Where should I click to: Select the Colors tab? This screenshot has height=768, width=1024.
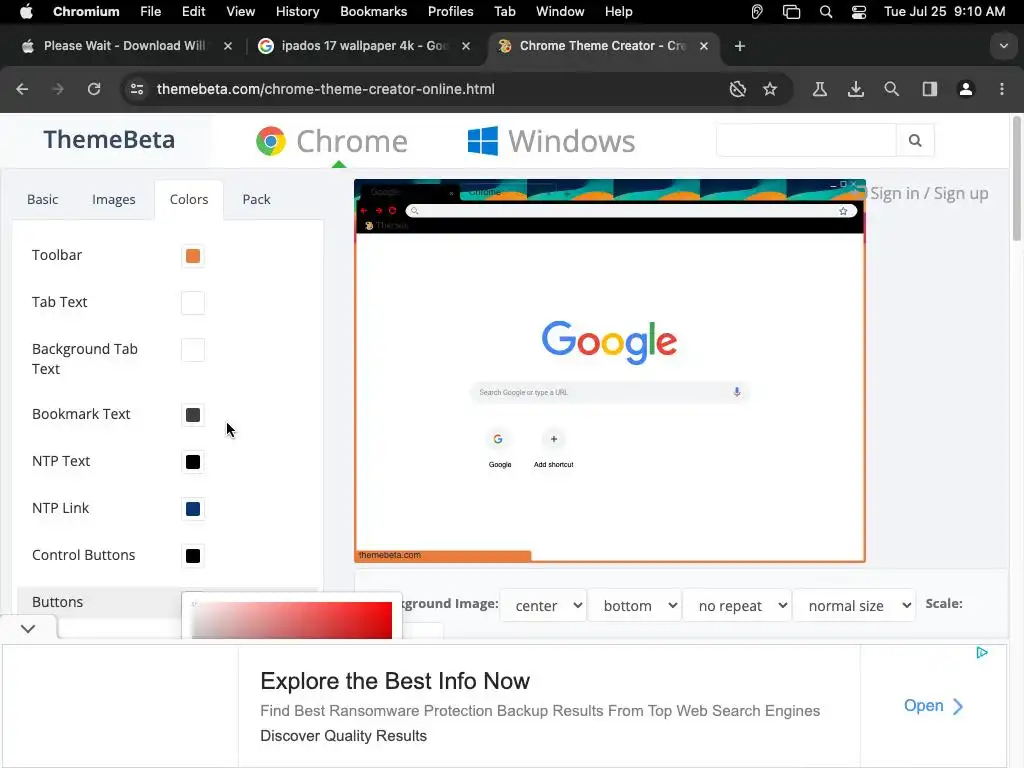pos(189,199)
